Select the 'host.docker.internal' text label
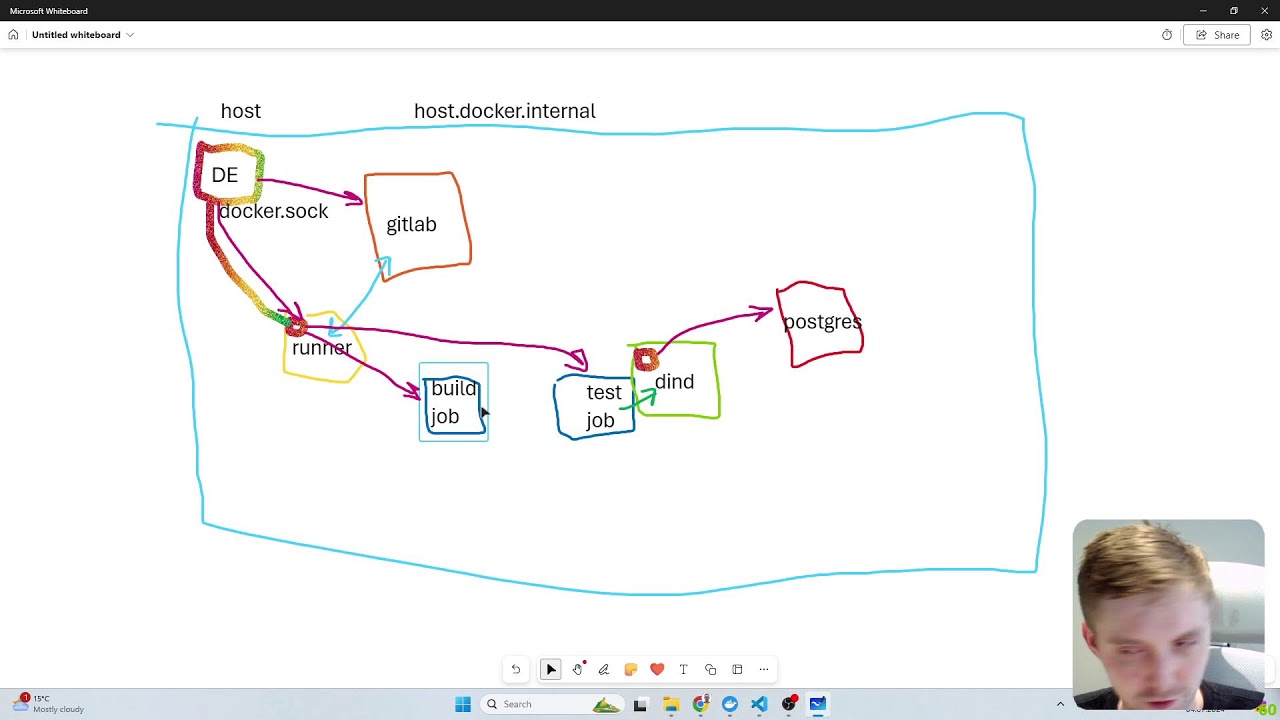Screen dimensions: 1280x720 (505, 111)
